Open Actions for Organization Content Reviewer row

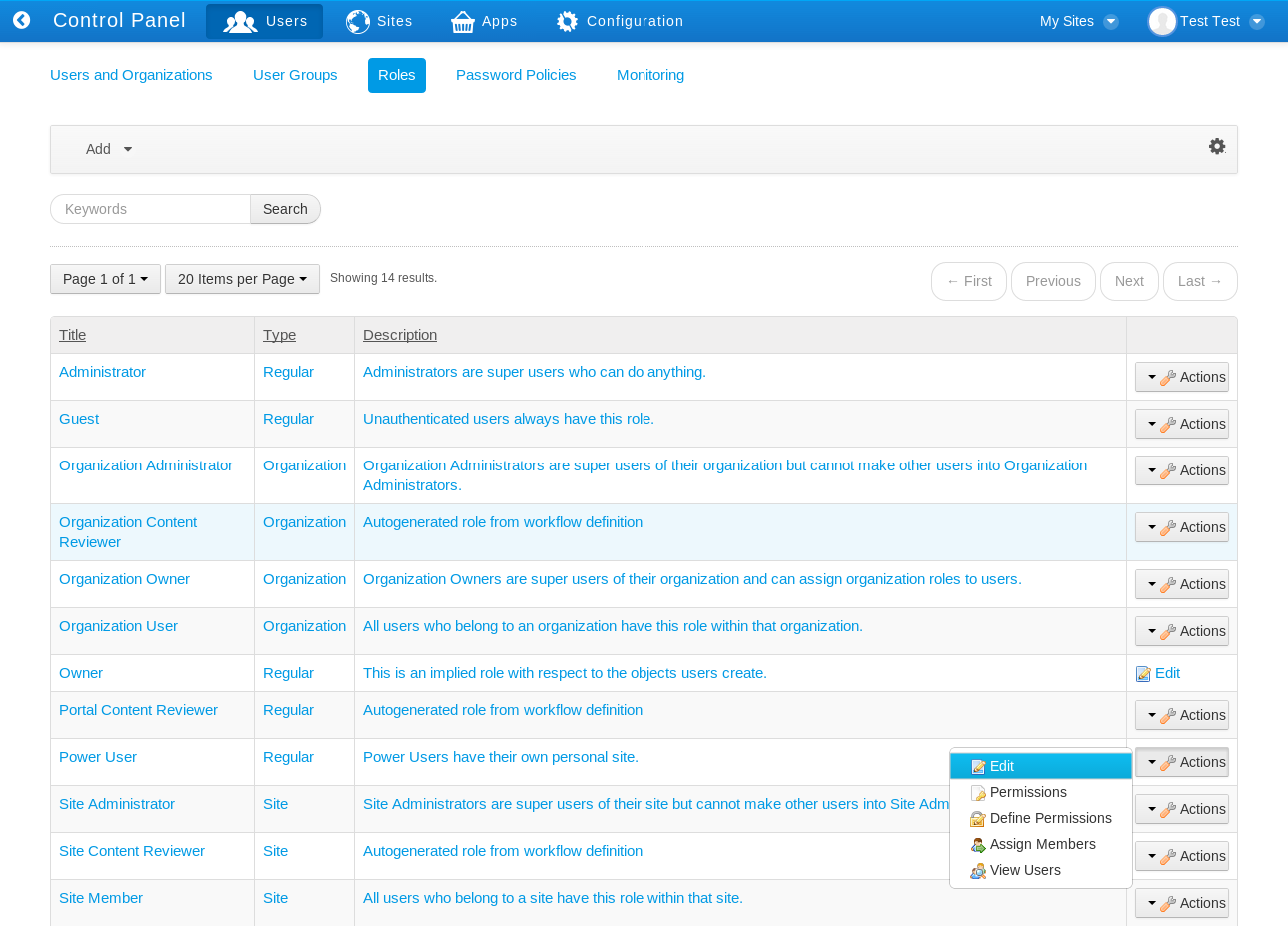[1182, 527]
